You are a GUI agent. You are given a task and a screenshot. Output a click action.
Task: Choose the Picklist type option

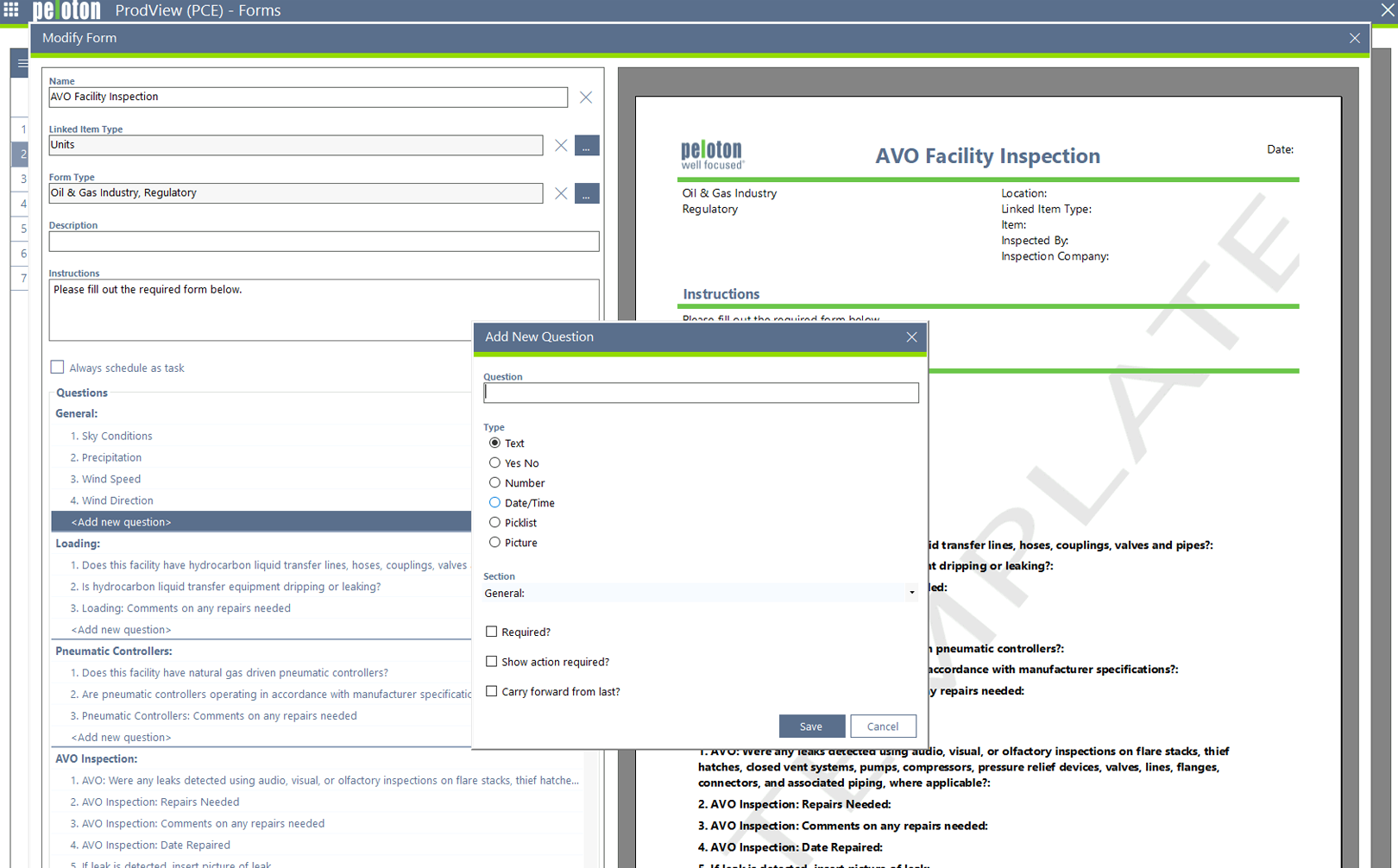tap(494, 523)
